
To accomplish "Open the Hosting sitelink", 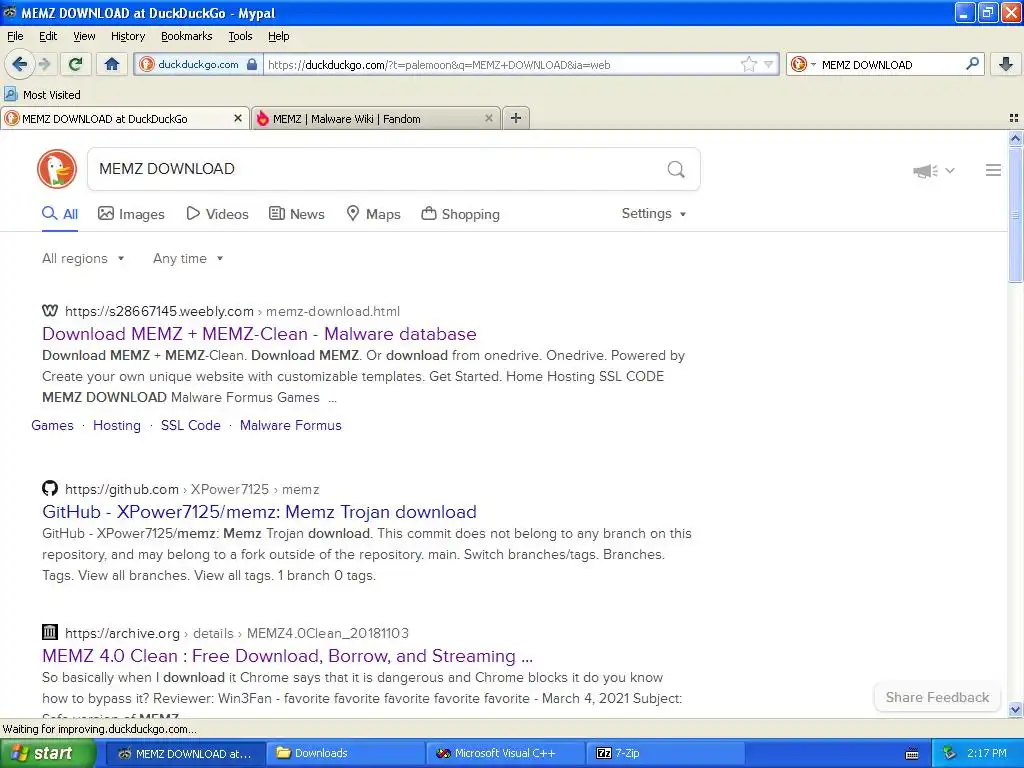I will tap(117, 425).
